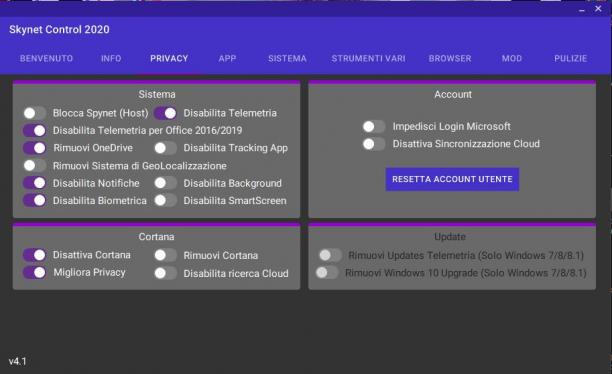
Task: Toggle Rimuovi Sistema di GeoLocalizzazione
Action: pyautogui.click(x=34, y=166)
